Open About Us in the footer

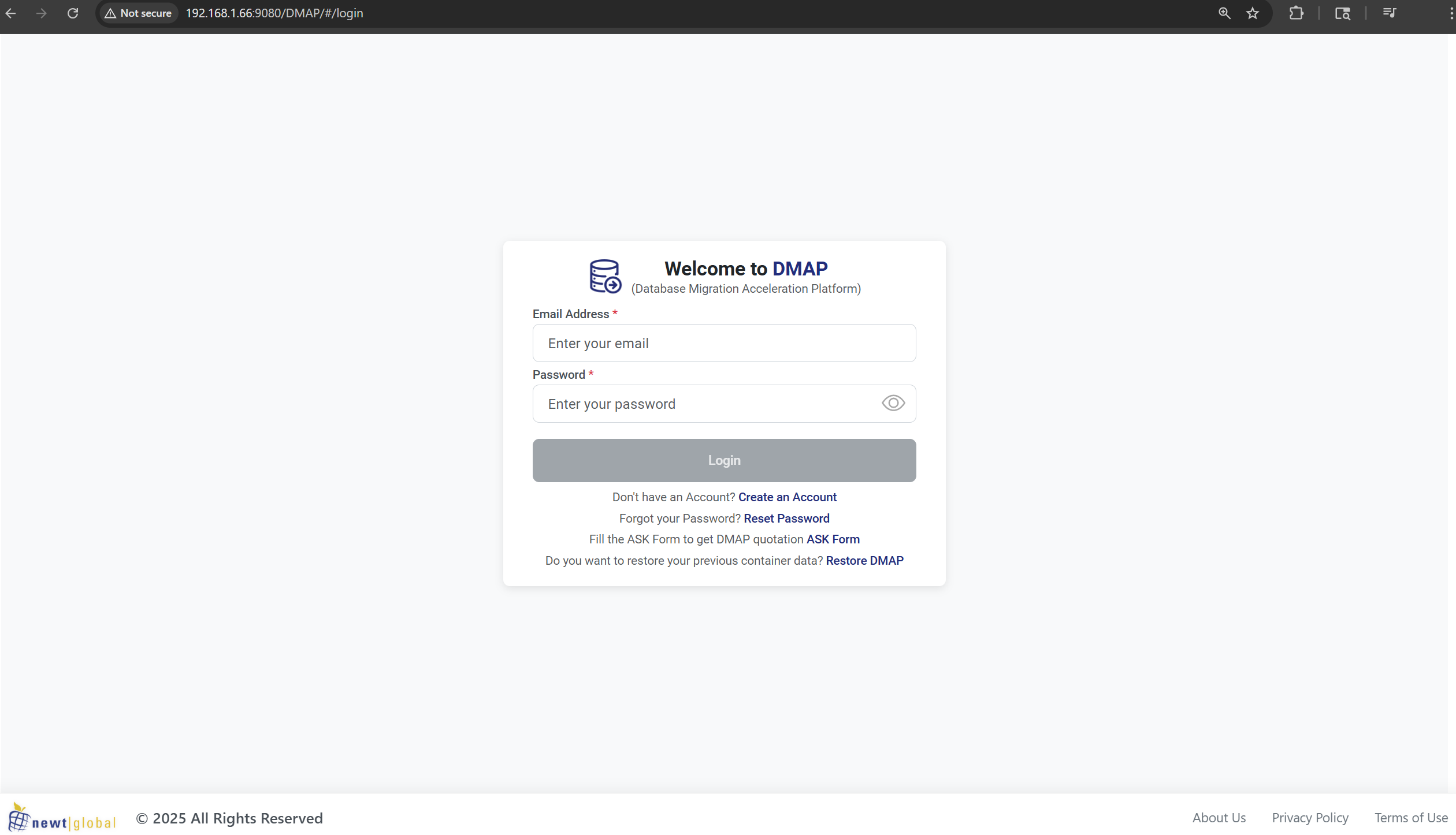(1219, 818)
